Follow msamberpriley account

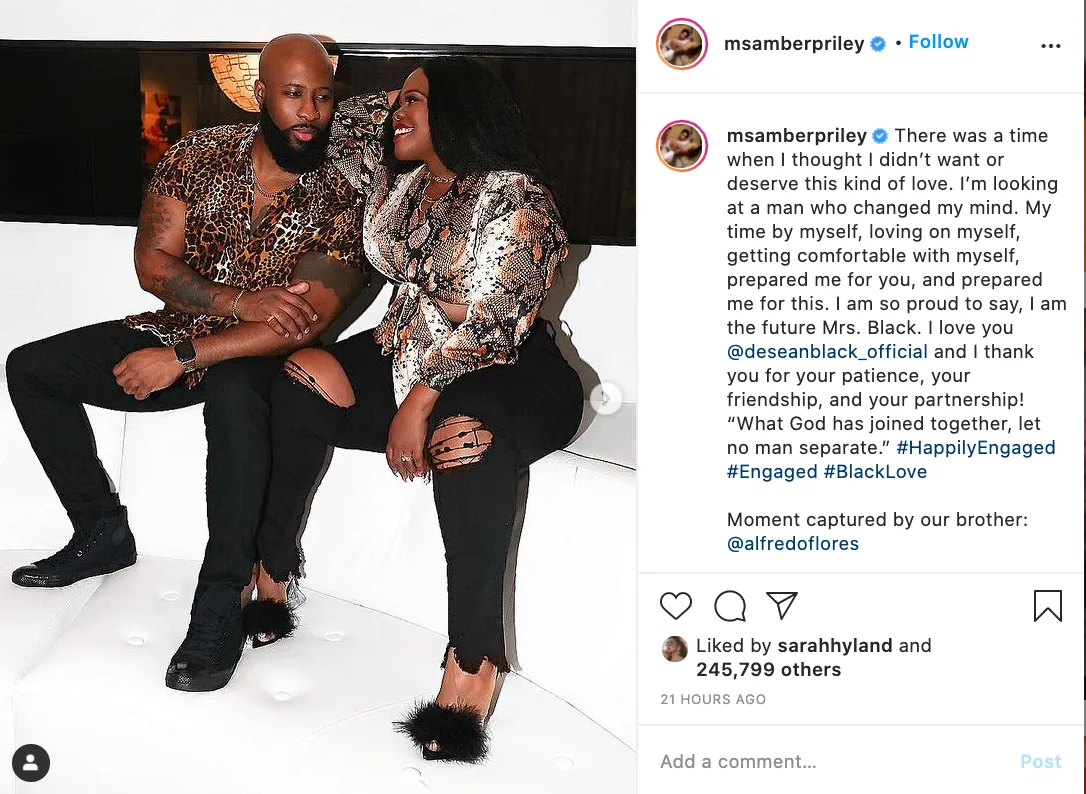[x=938, y=42]
